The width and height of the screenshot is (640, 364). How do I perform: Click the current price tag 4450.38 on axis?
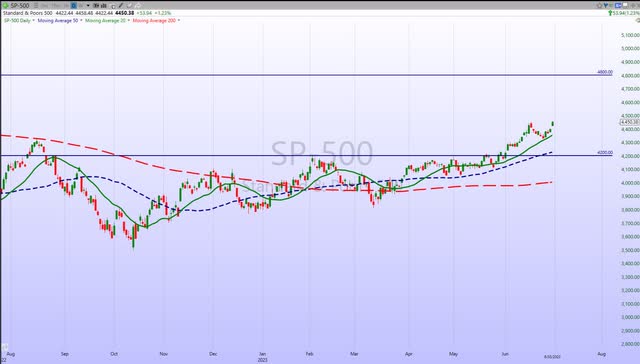630,122
